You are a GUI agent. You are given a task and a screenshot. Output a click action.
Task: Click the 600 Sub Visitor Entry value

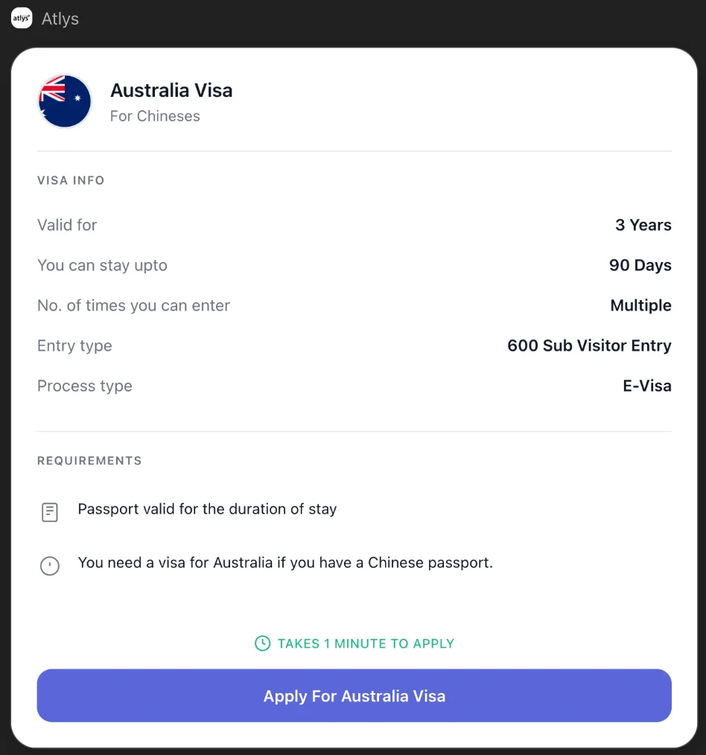[x=589, y=345]
